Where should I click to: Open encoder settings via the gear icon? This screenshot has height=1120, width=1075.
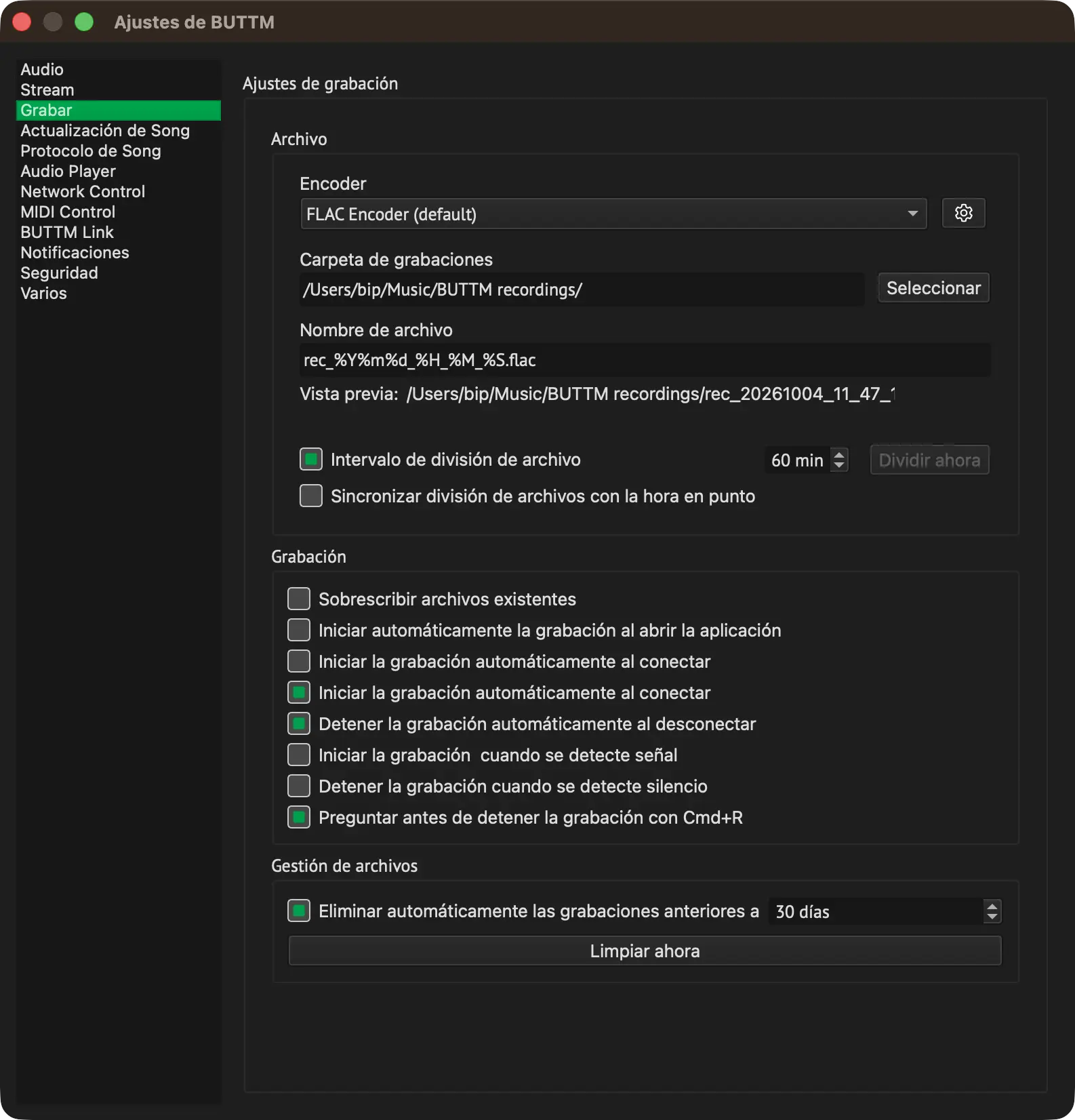(x=963, y=214)
